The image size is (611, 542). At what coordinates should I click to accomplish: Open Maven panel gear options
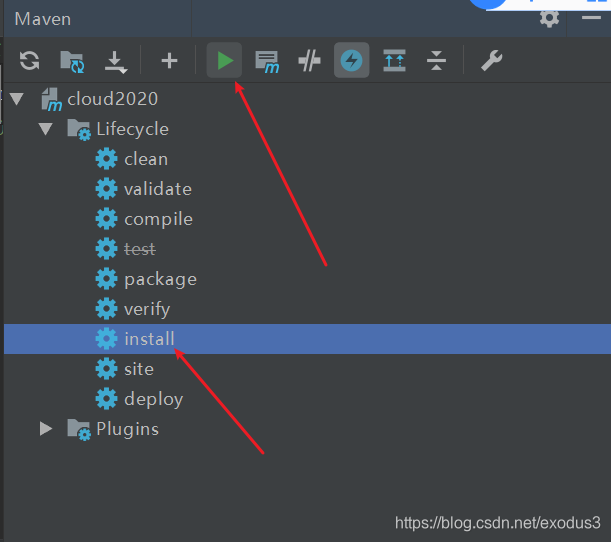549,18
